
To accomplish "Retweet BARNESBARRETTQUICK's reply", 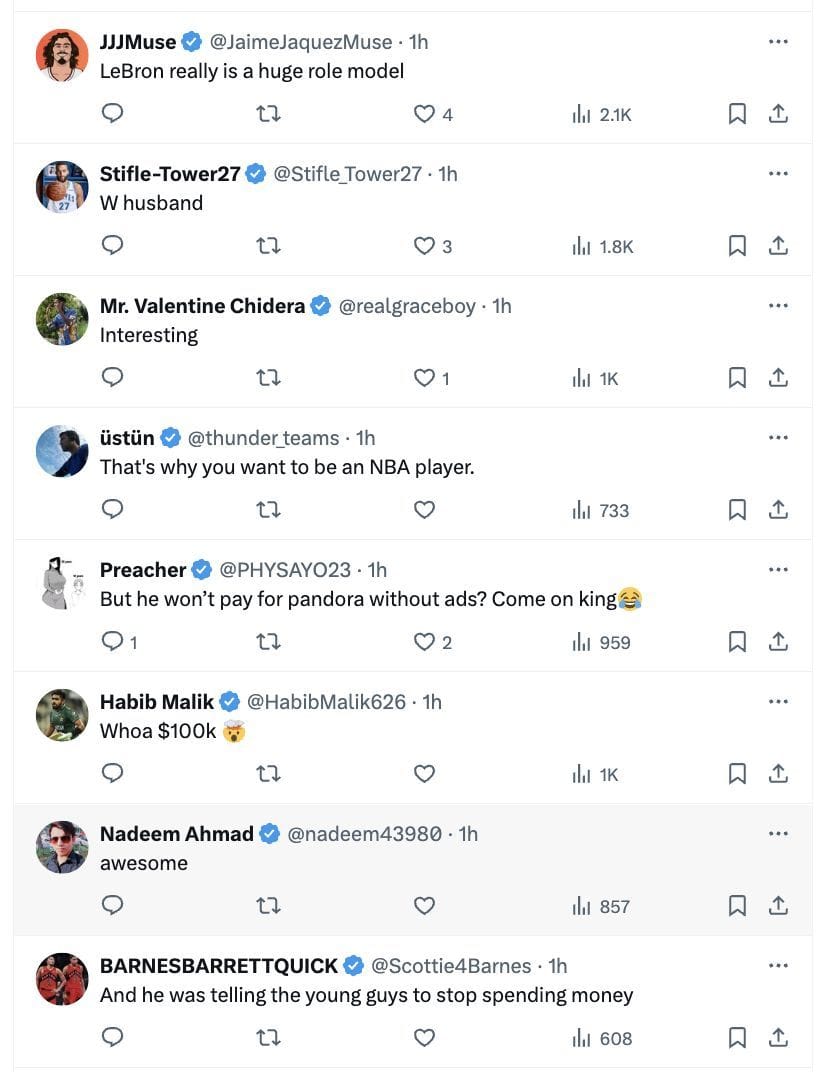I will click(x=268, y=1038).
